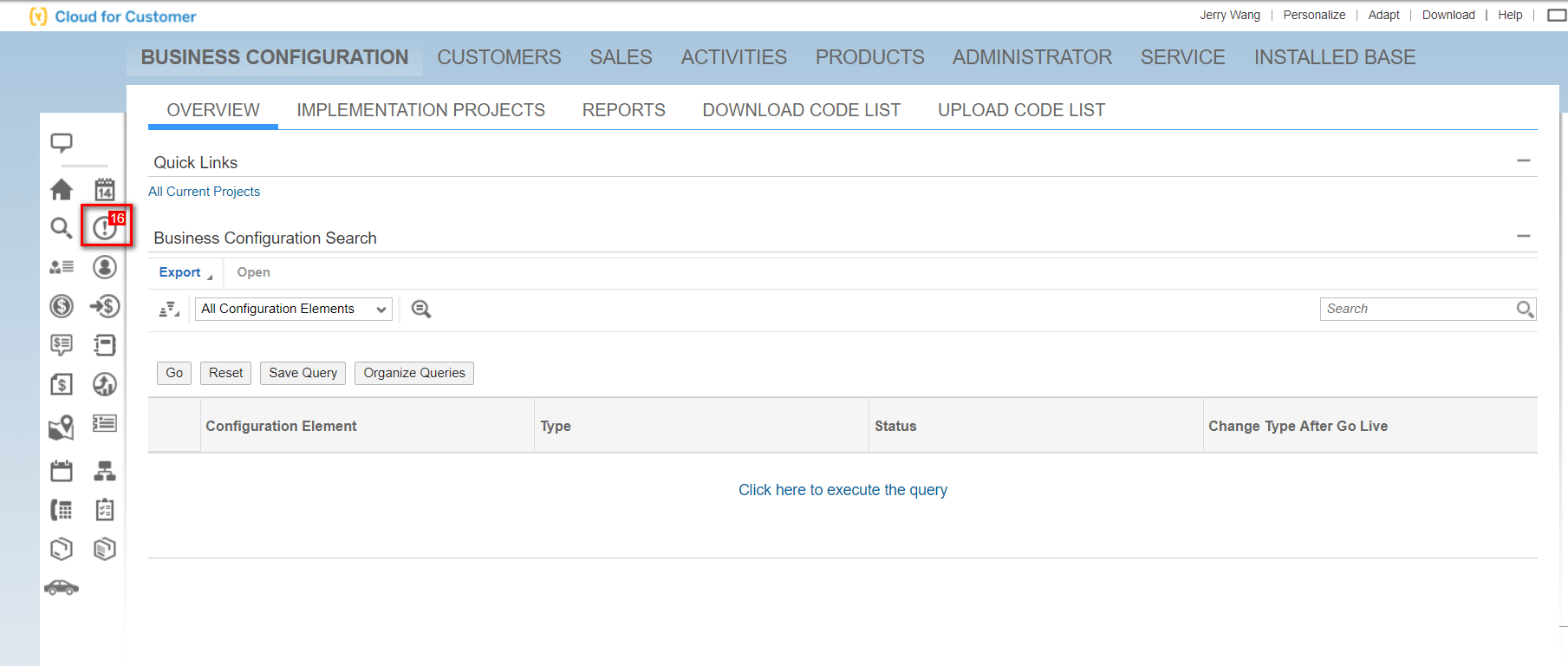Open the notebook icon in sidebar

[105, 345]
